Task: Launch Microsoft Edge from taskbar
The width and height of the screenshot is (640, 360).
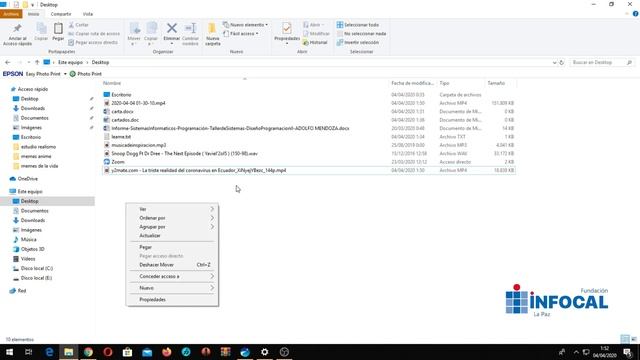Action: pyautogui.click(x=49, y=352)
